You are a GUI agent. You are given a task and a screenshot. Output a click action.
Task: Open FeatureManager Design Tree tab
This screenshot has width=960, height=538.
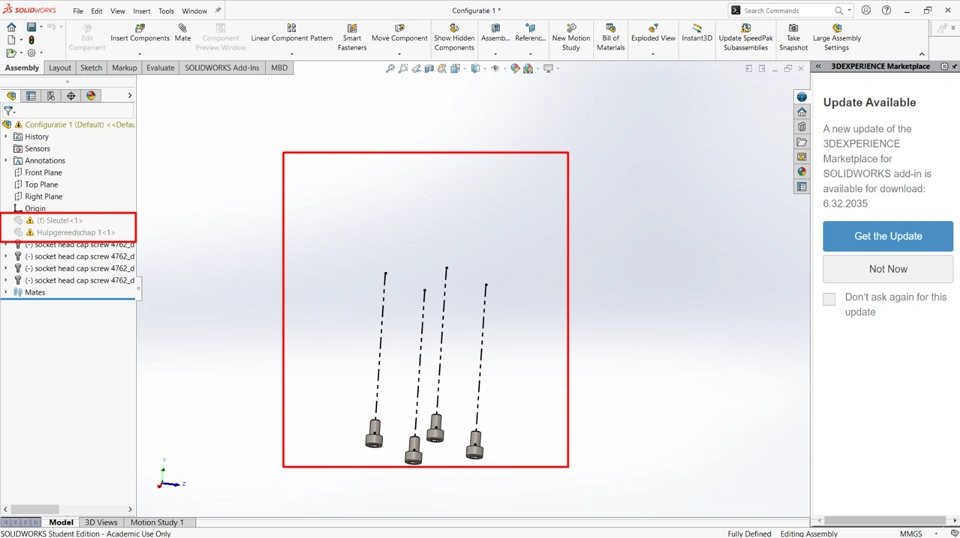(x=11, y=95)
